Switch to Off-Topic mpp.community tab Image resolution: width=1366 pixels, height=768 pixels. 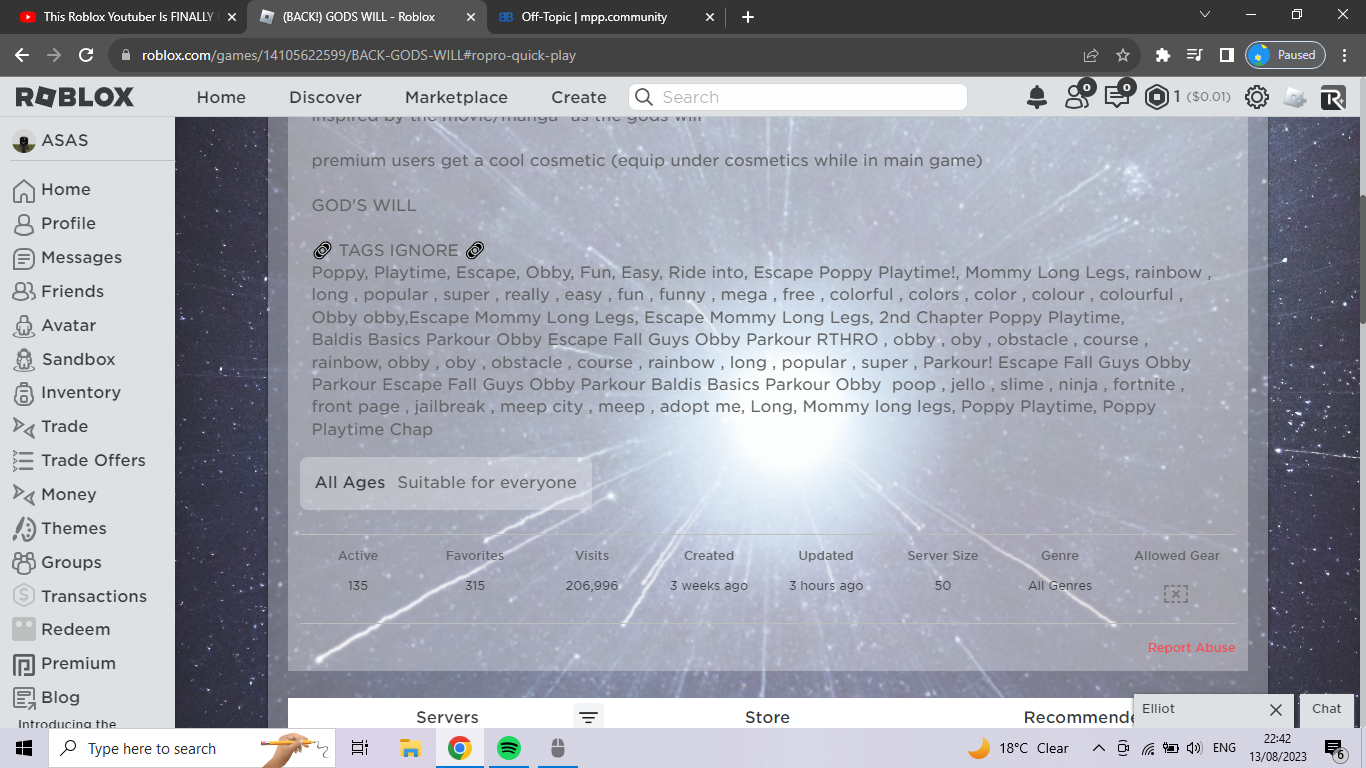pyautogui.click(x=607, y=17)
